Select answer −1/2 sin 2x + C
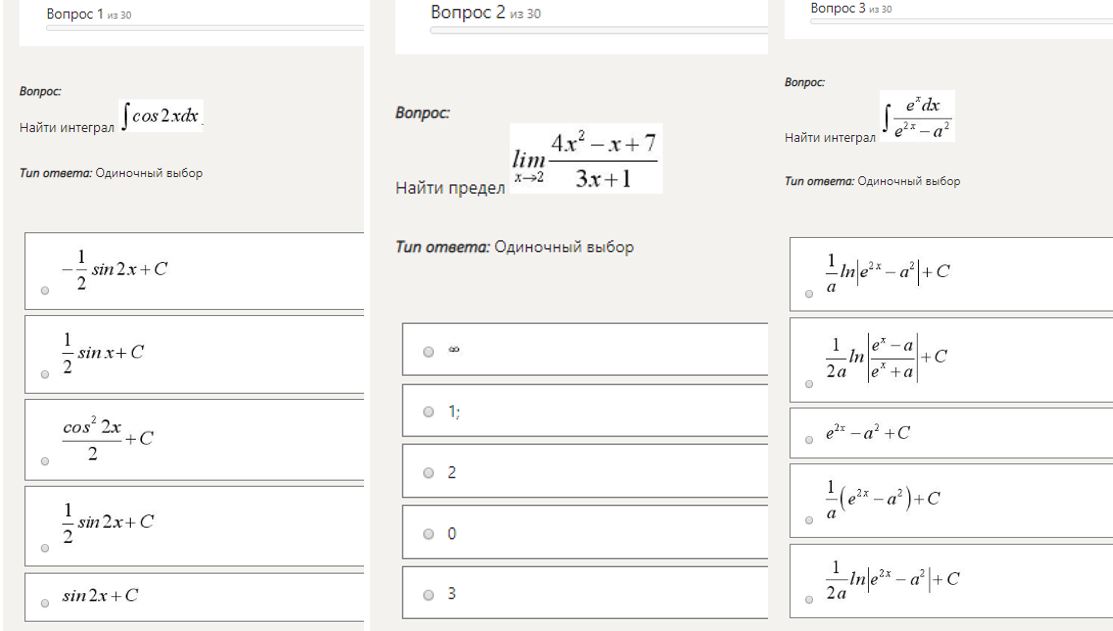The height and width of the screenshot is (631, 1113). point(46,290)
